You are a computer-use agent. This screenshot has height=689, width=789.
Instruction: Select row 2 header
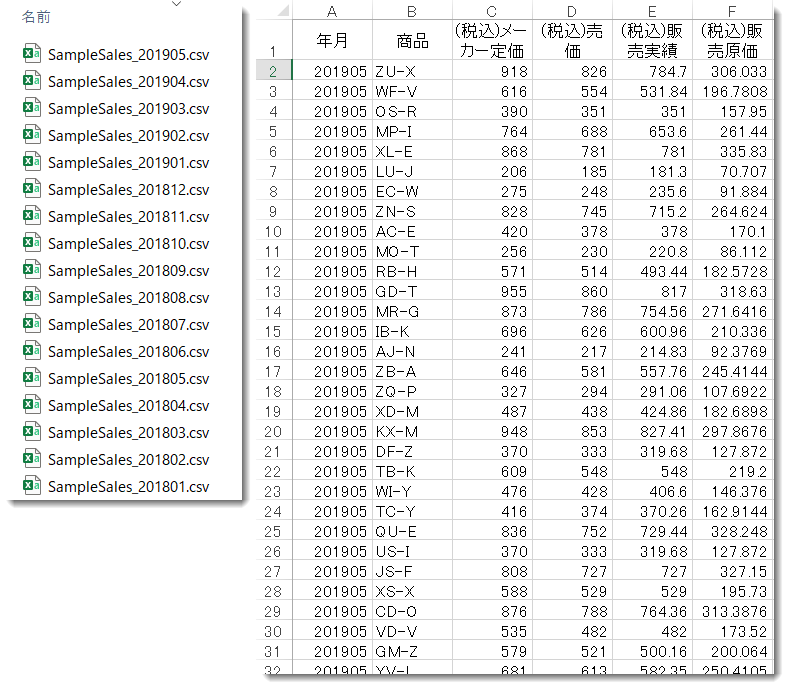(274, 70)
